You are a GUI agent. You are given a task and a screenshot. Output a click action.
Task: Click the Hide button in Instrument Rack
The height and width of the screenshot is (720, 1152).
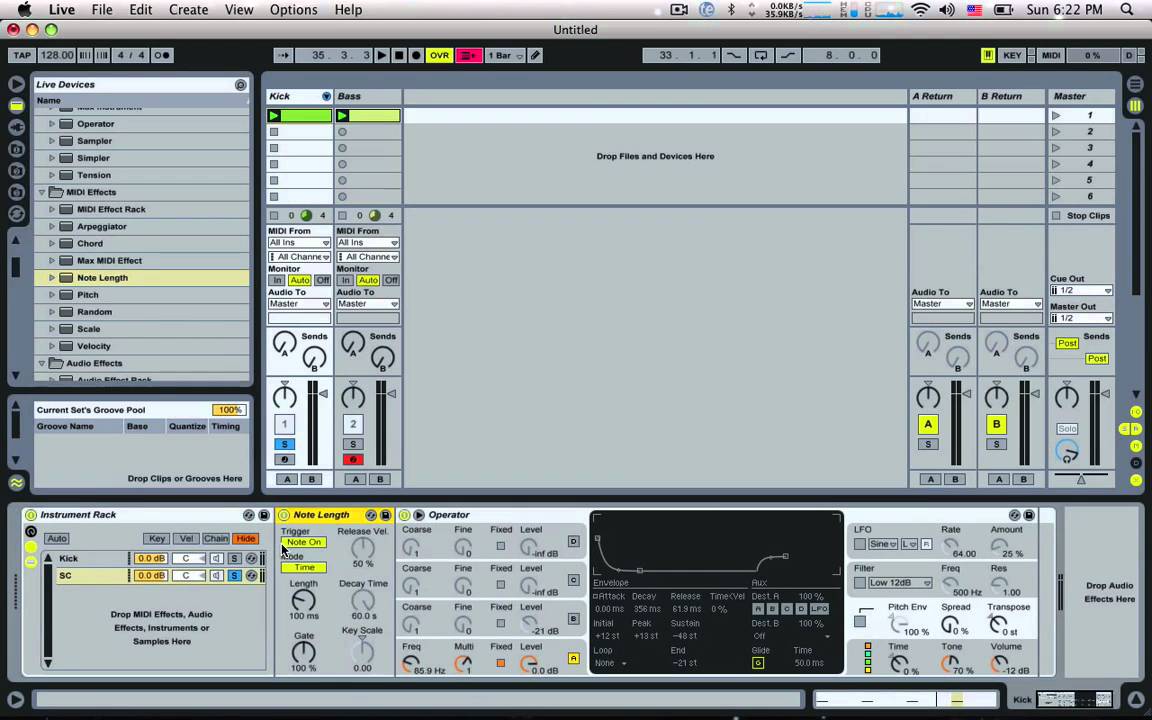coord(245,539)
